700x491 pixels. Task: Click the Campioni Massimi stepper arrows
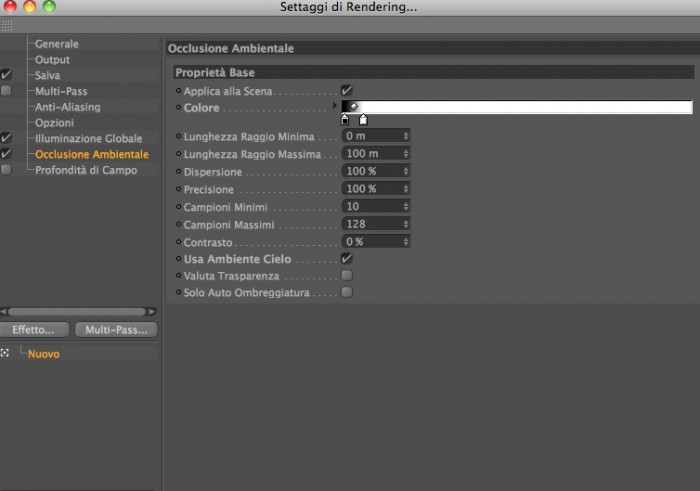tap(406, 224)
